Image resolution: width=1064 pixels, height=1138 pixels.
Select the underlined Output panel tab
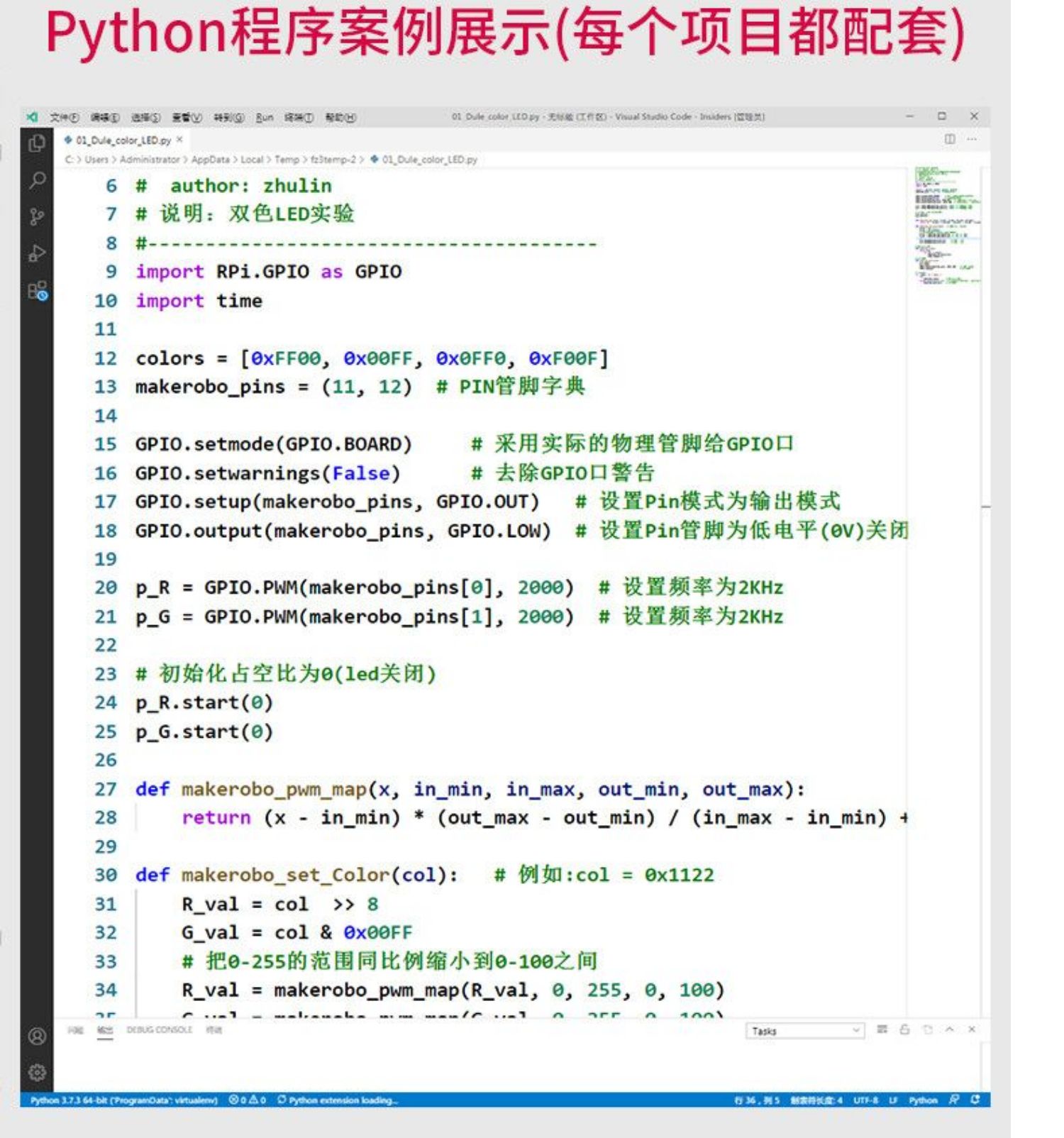(105, 1029)
